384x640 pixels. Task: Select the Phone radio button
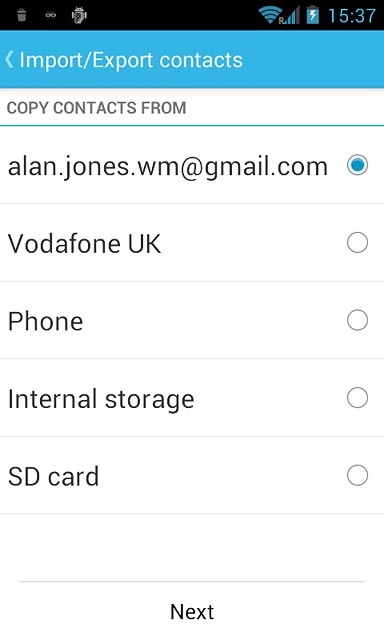click(x=357, y=320)
